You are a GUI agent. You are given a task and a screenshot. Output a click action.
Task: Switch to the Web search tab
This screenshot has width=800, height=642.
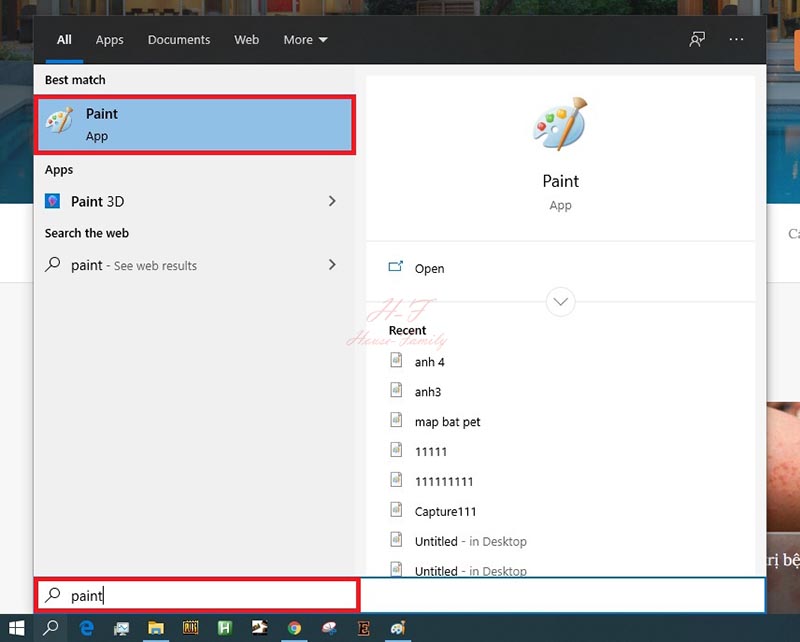247,40
